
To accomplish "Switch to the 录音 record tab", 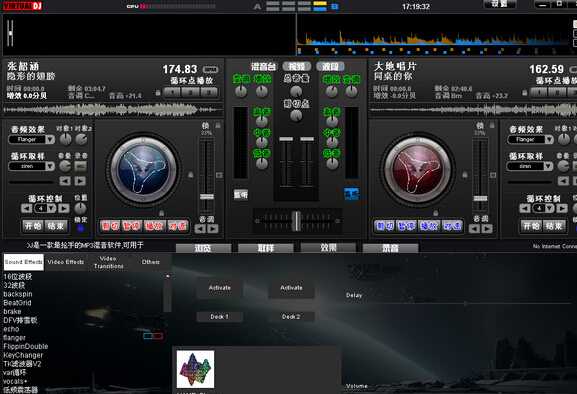I will tap(390, 248).
